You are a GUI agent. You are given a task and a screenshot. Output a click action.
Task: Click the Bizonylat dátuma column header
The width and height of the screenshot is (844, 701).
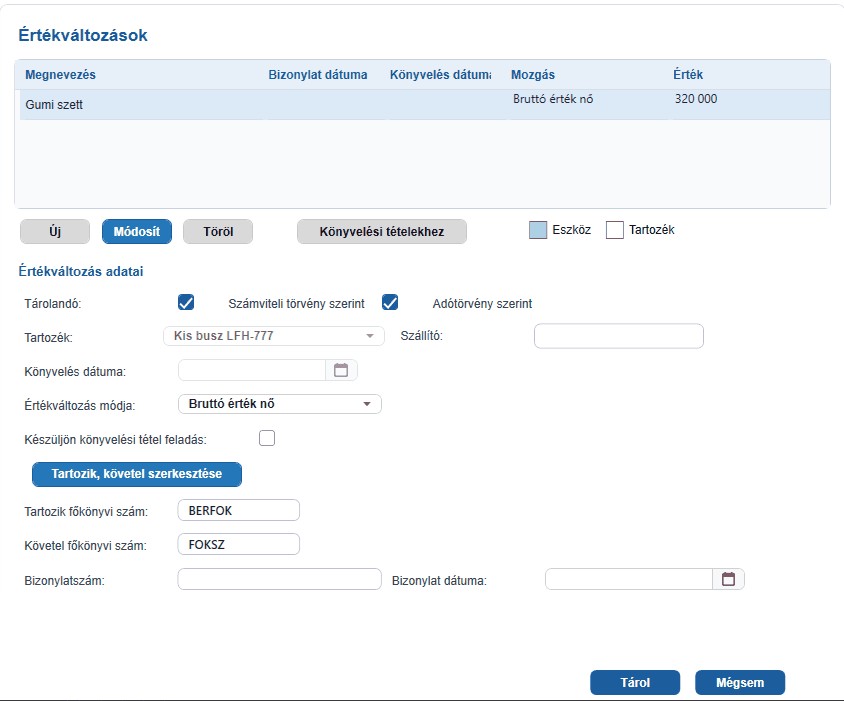(318, 75)
